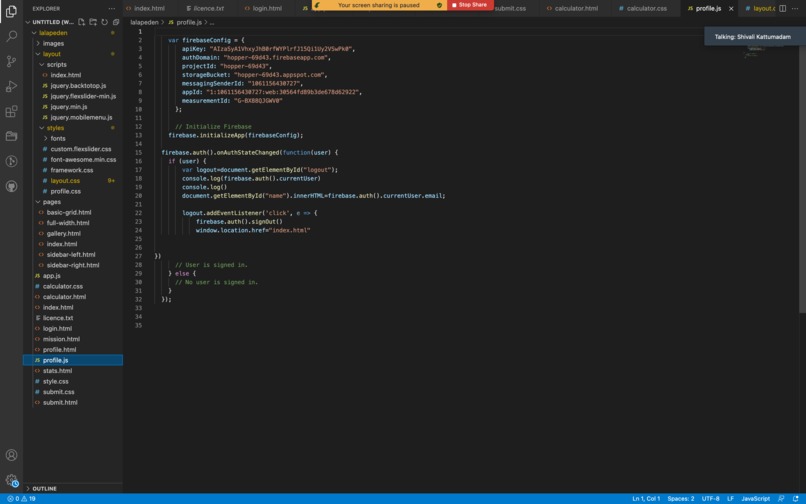
Task: Open Explorer views and more actions menu
Action: (112, 9)
